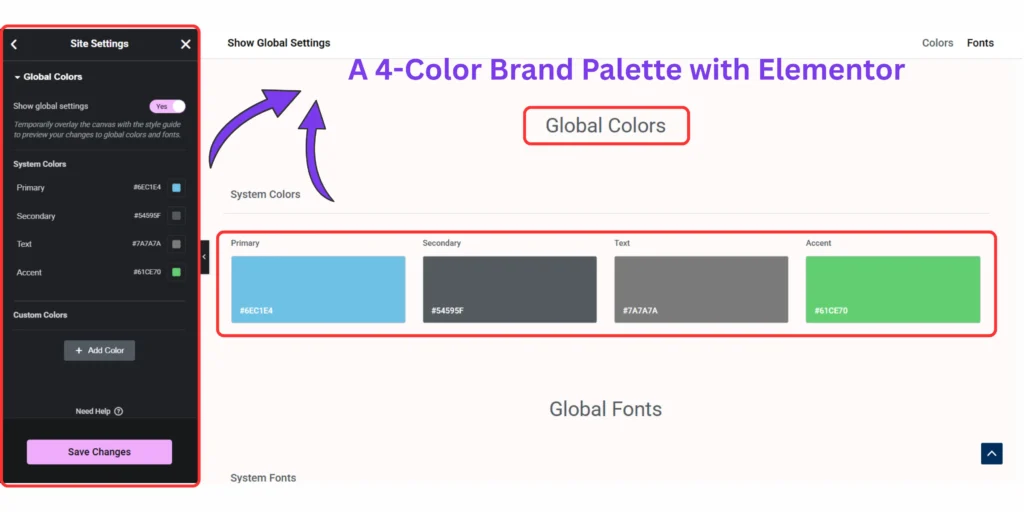Switch to the Colors tab in the preview
The image size is (1024, 512).
938,43
